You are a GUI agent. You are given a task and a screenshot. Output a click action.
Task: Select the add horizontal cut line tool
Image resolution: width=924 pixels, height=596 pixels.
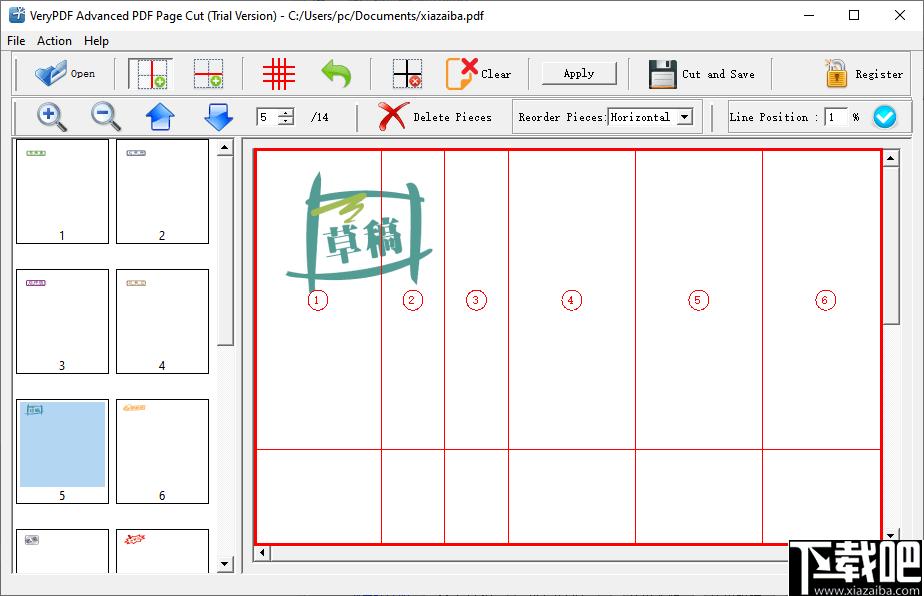pos(209,74)
